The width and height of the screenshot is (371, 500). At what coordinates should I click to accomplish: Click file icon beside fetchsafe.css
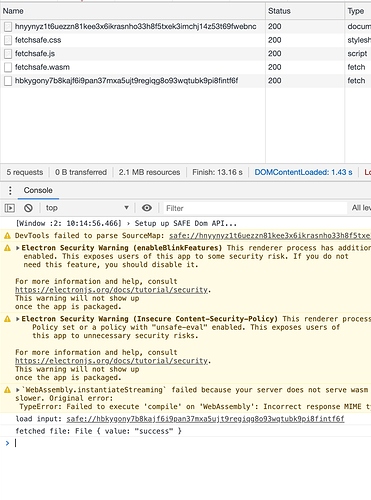(8, 40)
